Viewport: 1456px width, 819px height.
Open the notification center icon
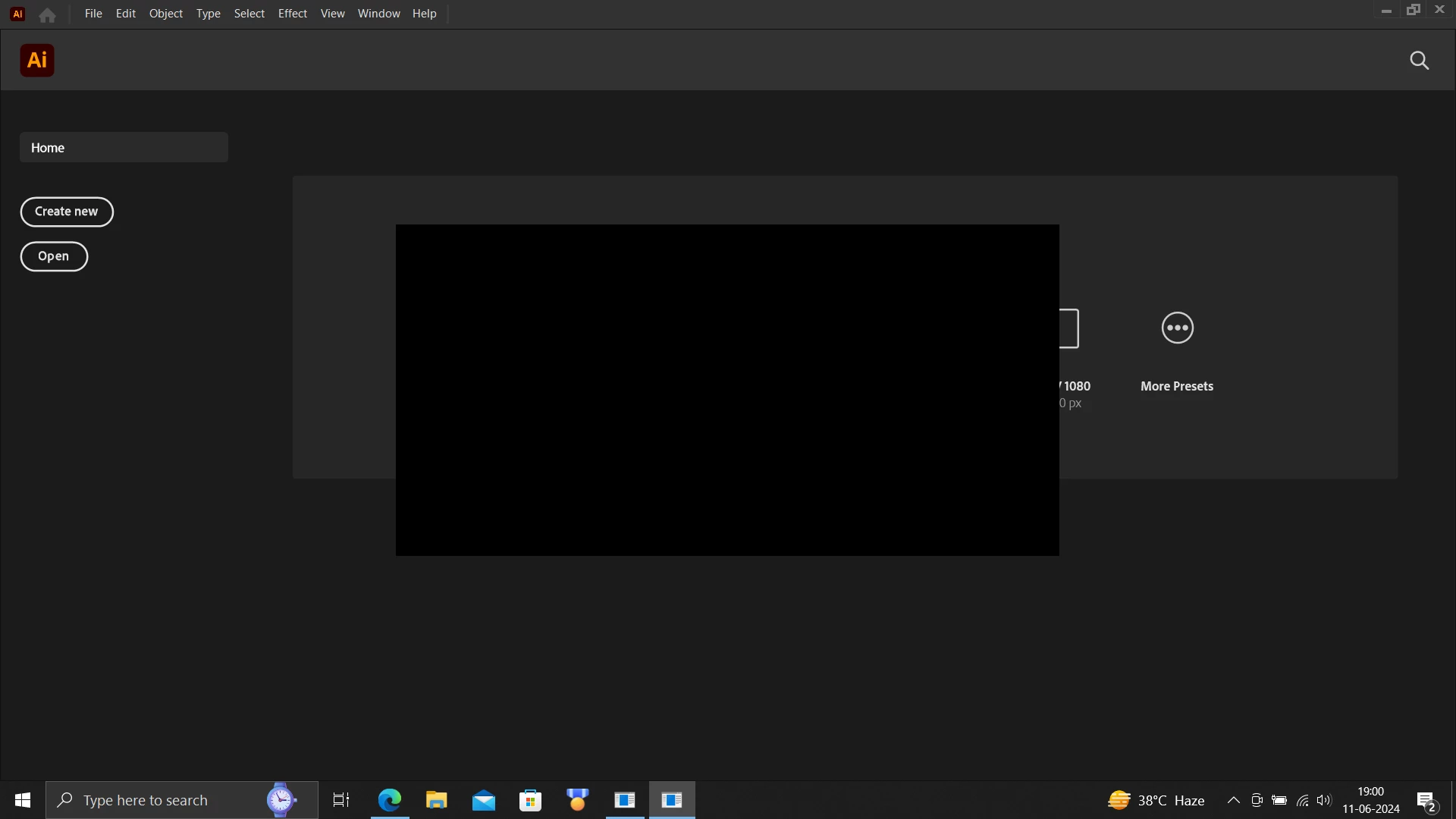coord(1426,801)
